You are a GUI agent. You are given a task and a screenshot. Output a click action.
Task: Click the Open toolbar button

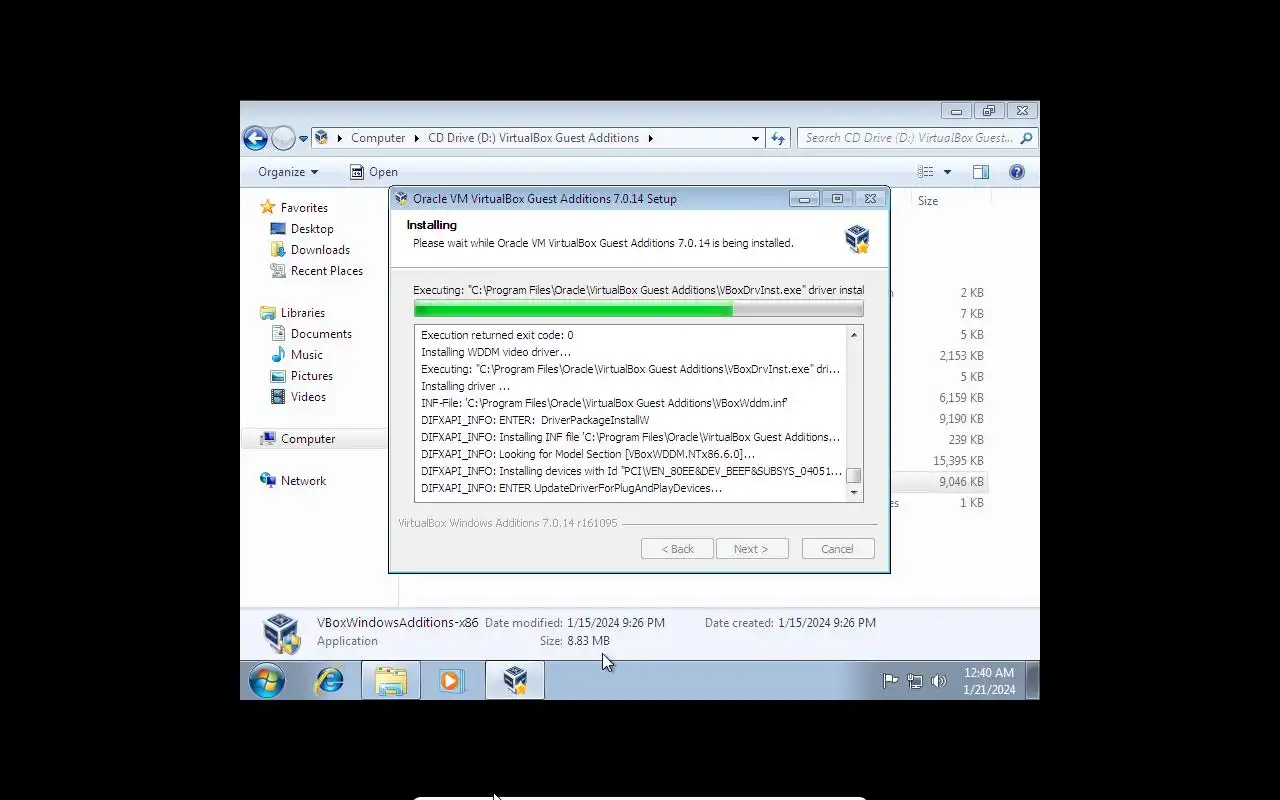(373, 172)
